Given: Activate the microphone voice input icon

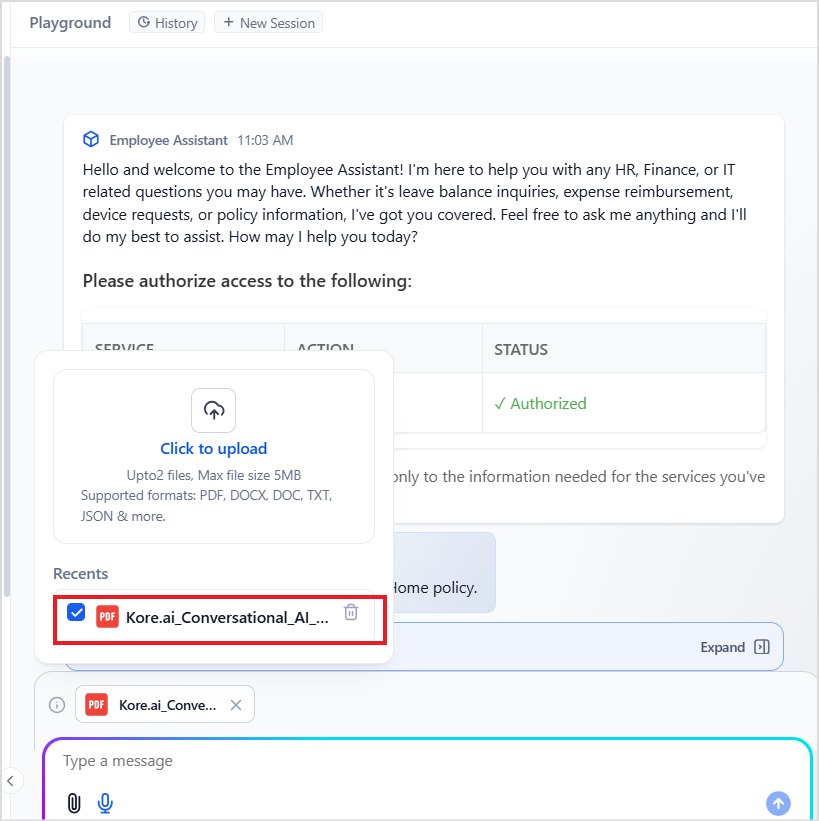Looking at the screenshot, I should click(105, 803).
